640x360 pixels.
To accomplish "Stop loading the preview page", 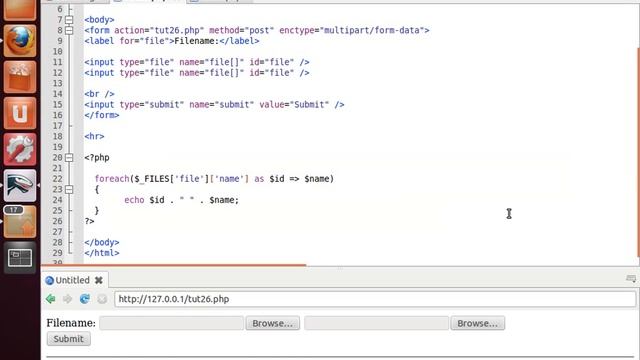I will [x=102, y=299].
